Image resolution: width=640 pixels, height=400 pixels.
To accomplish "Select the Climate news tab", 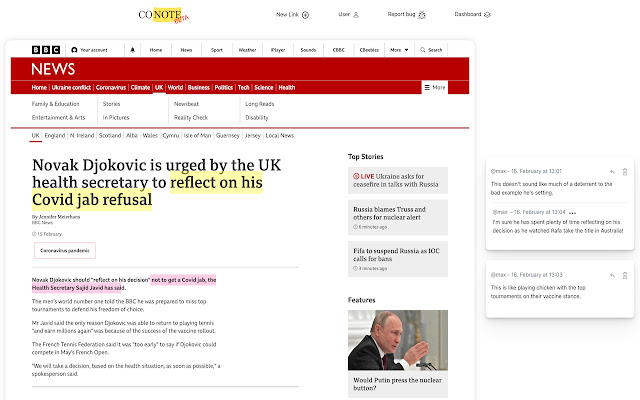I will pos(140,87).
